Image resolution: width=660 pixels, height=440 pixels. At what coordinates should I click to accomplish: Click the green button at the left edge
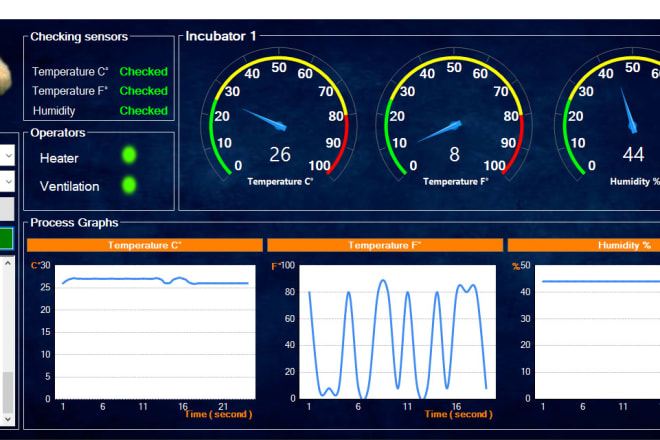pos(6,239)
